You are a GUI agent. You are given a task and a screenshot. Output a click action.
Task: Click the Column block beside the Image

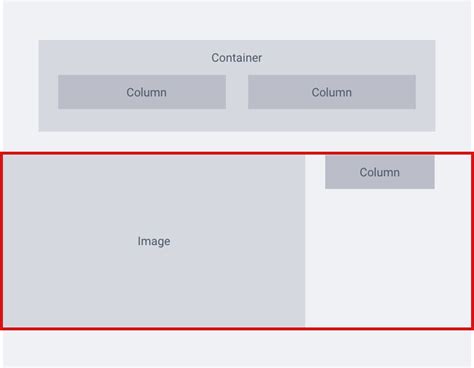pos(380,172)
